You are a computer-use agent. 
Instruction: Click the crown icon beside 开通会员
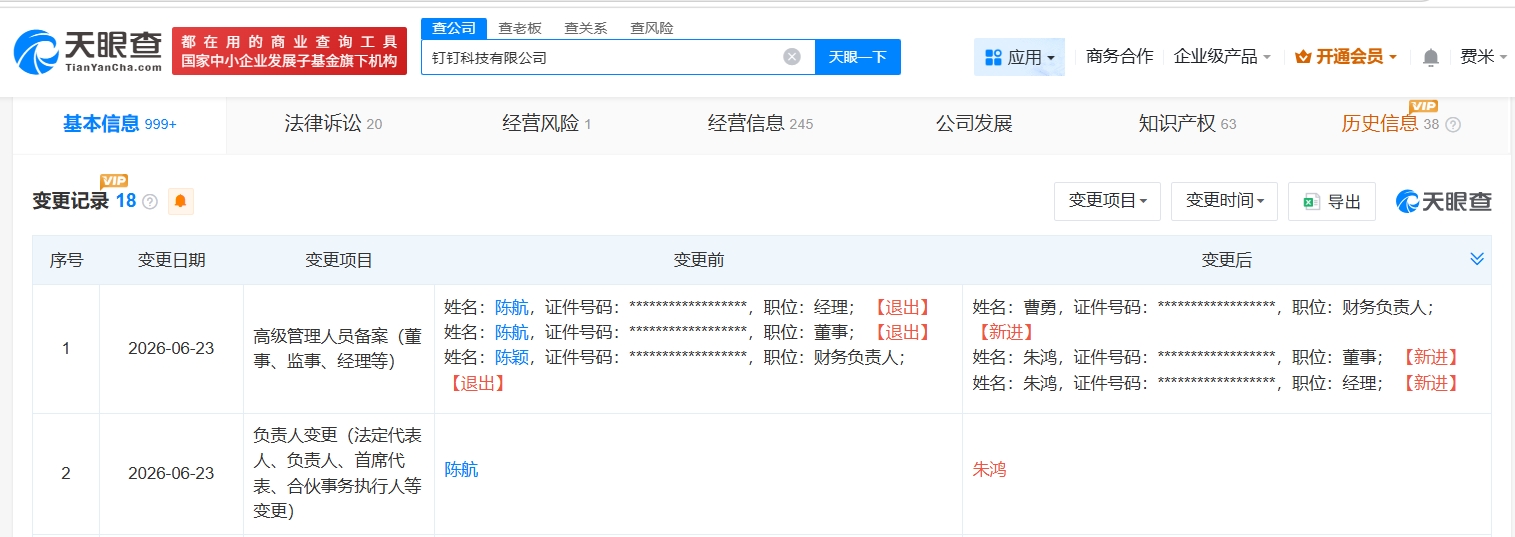[1303, 57]
